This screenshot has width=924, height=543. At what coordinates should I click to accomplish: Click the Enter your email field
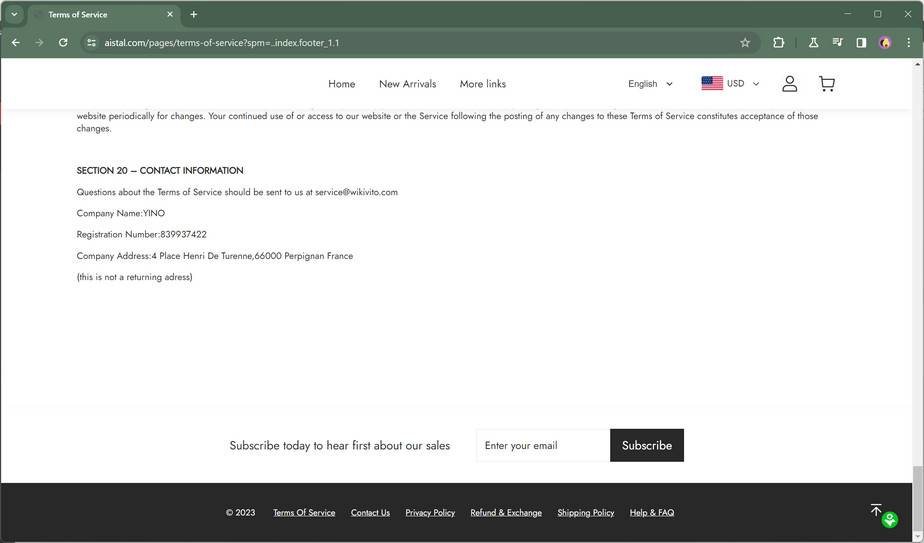pyautogui.click(x=543, y=445)
